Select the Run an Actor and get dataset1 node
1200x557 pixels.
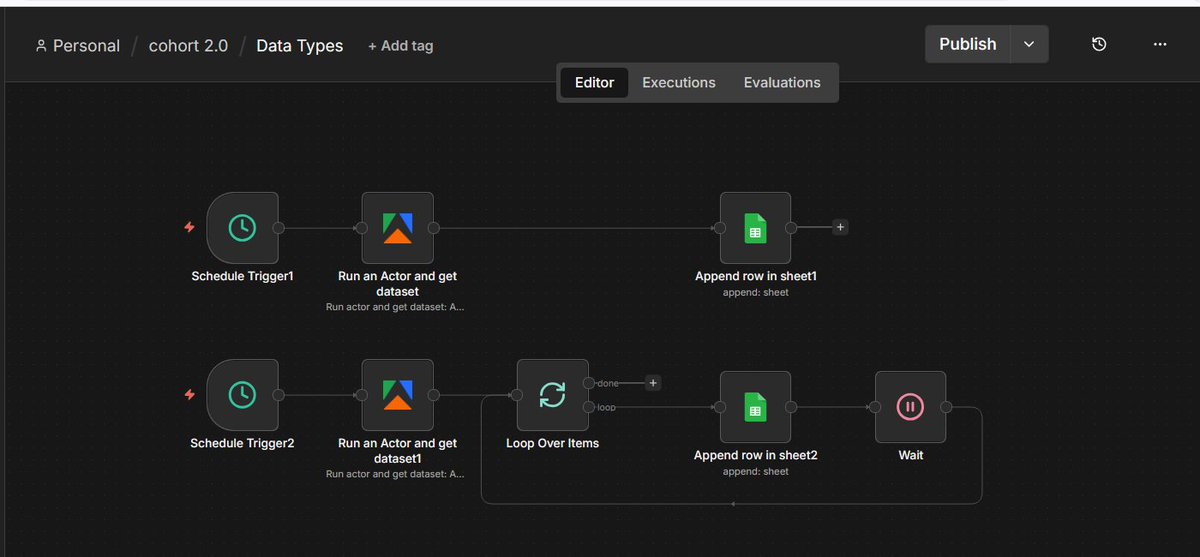click(x=397, y=395)
